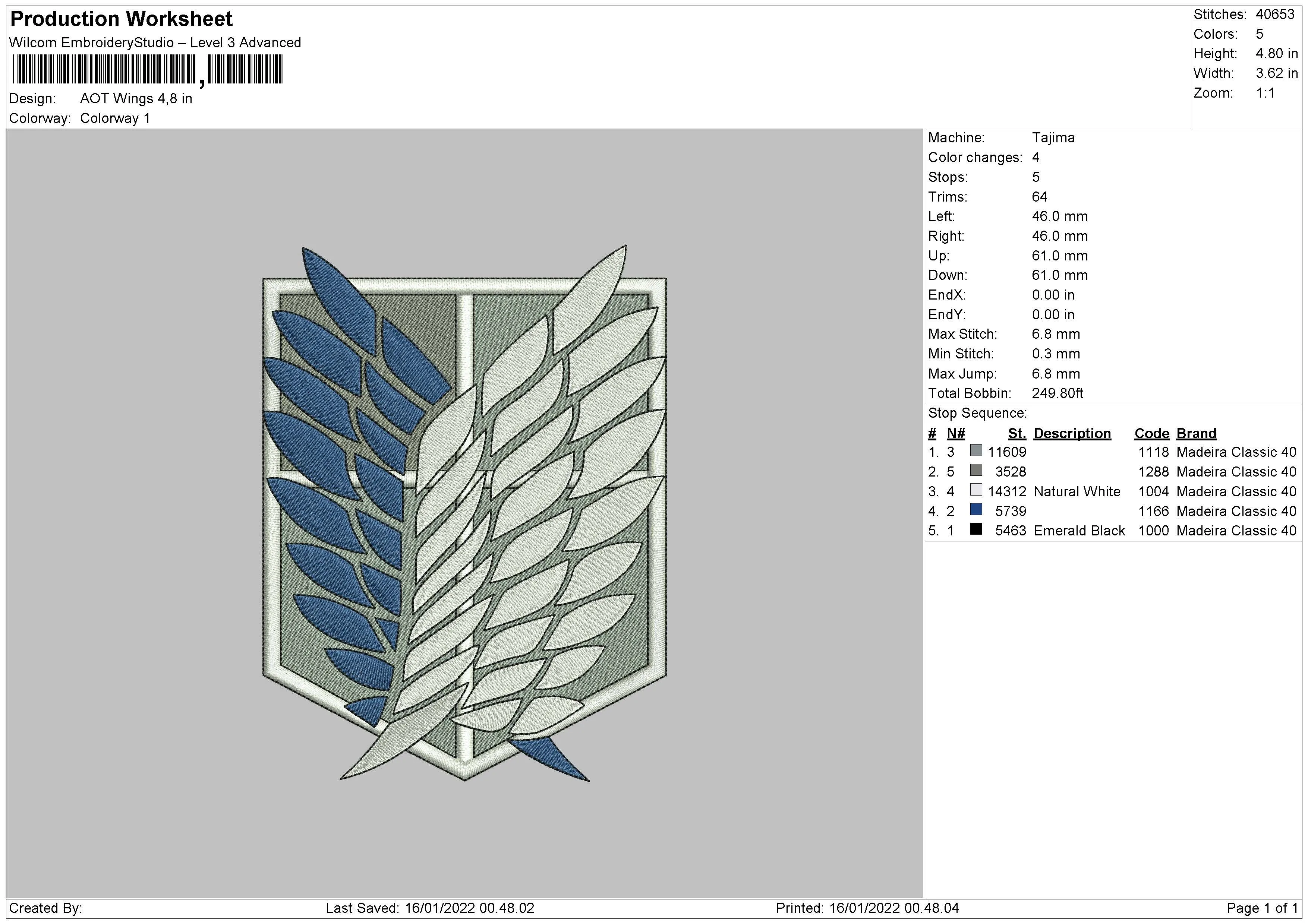Click the 'Production Worksheet' heading

[122, 19]
